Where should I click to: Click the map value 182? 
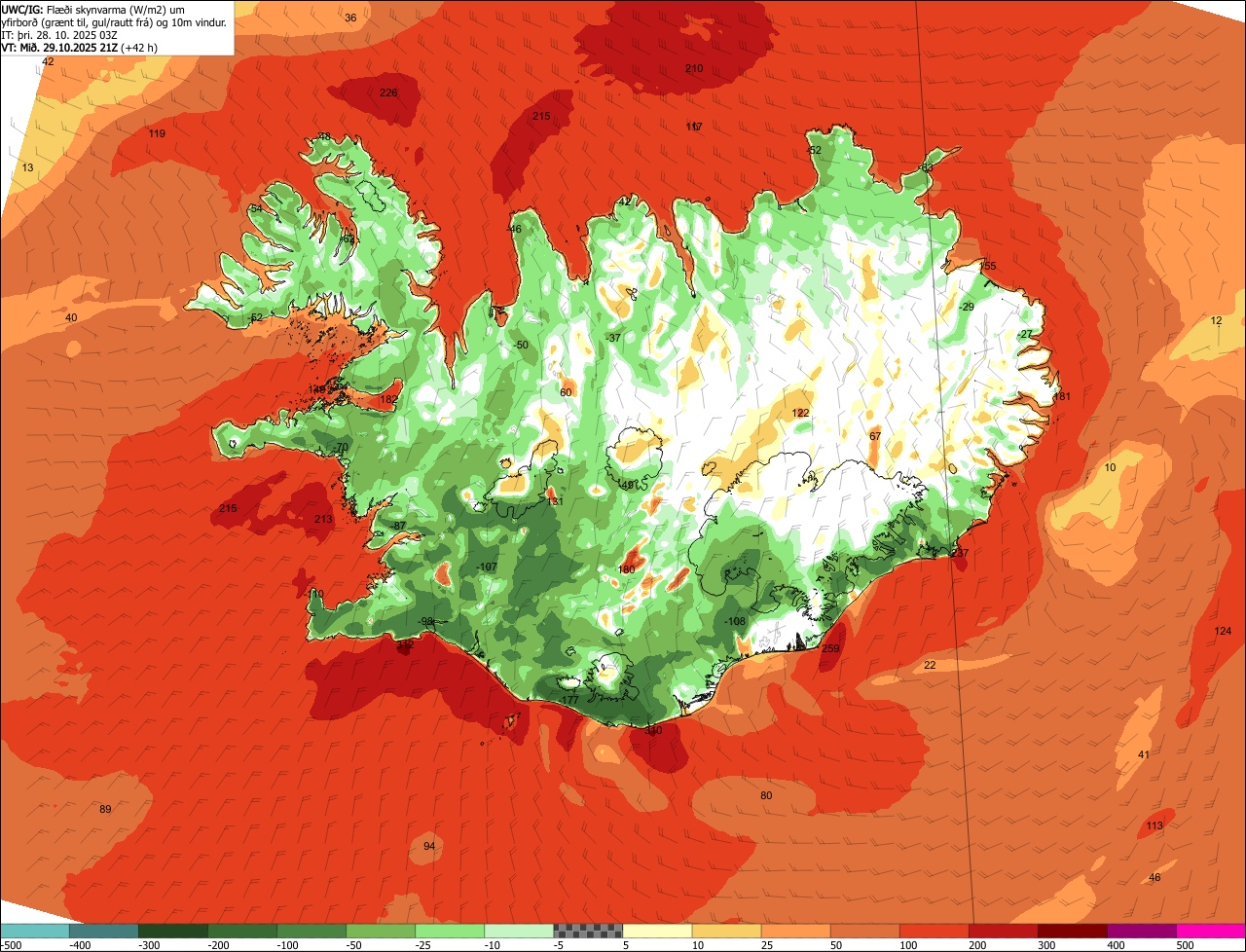(x=389, y=399)
